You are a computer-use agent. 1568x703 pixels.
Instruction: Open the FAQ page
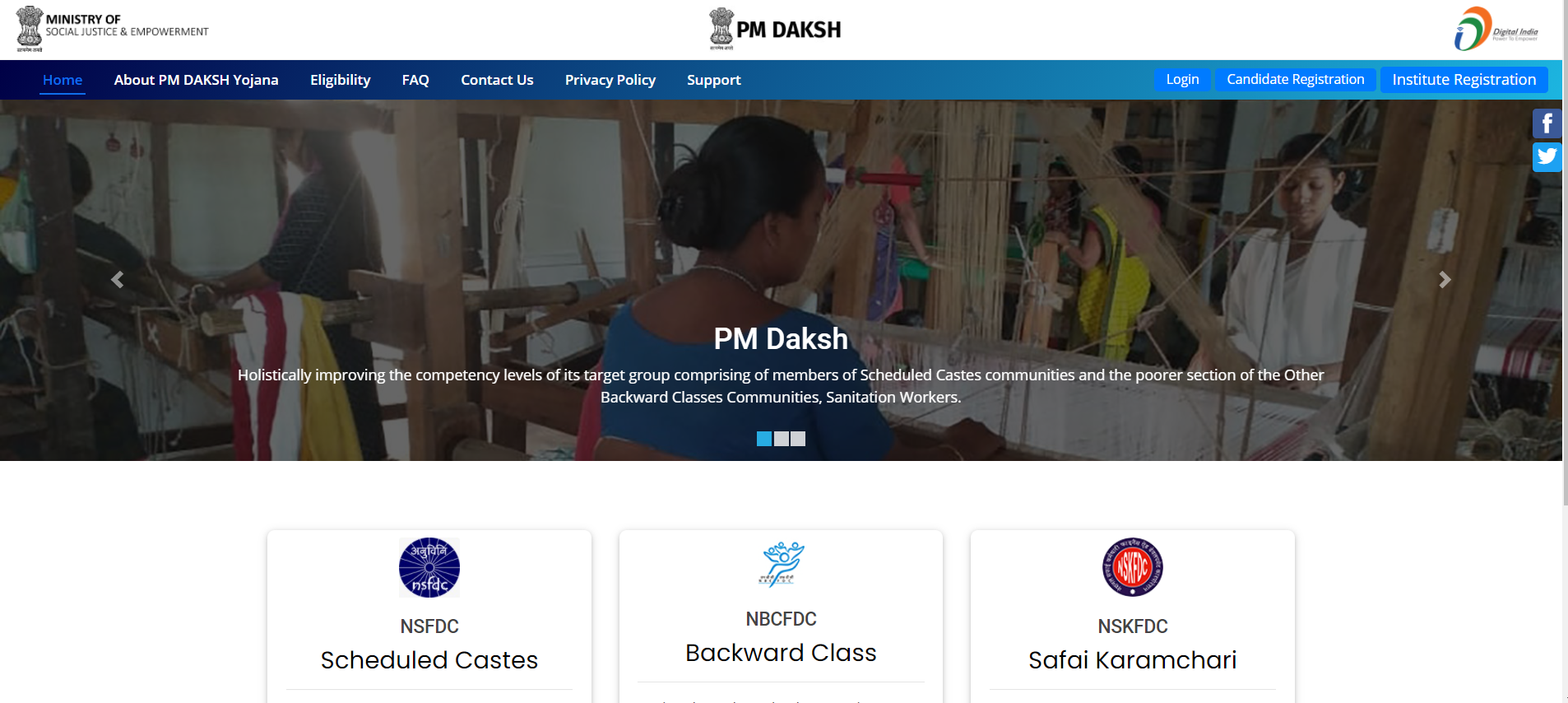[x=415, y=80]
